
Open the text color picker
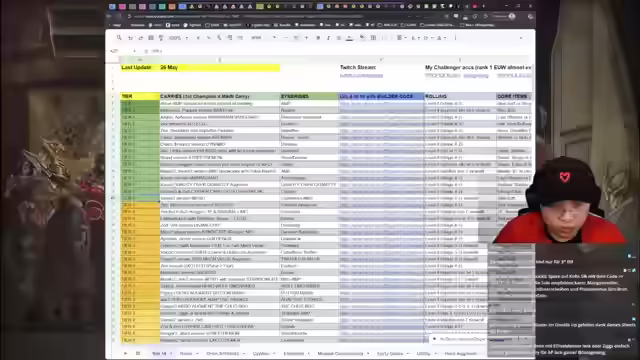[x=349, y=38]
